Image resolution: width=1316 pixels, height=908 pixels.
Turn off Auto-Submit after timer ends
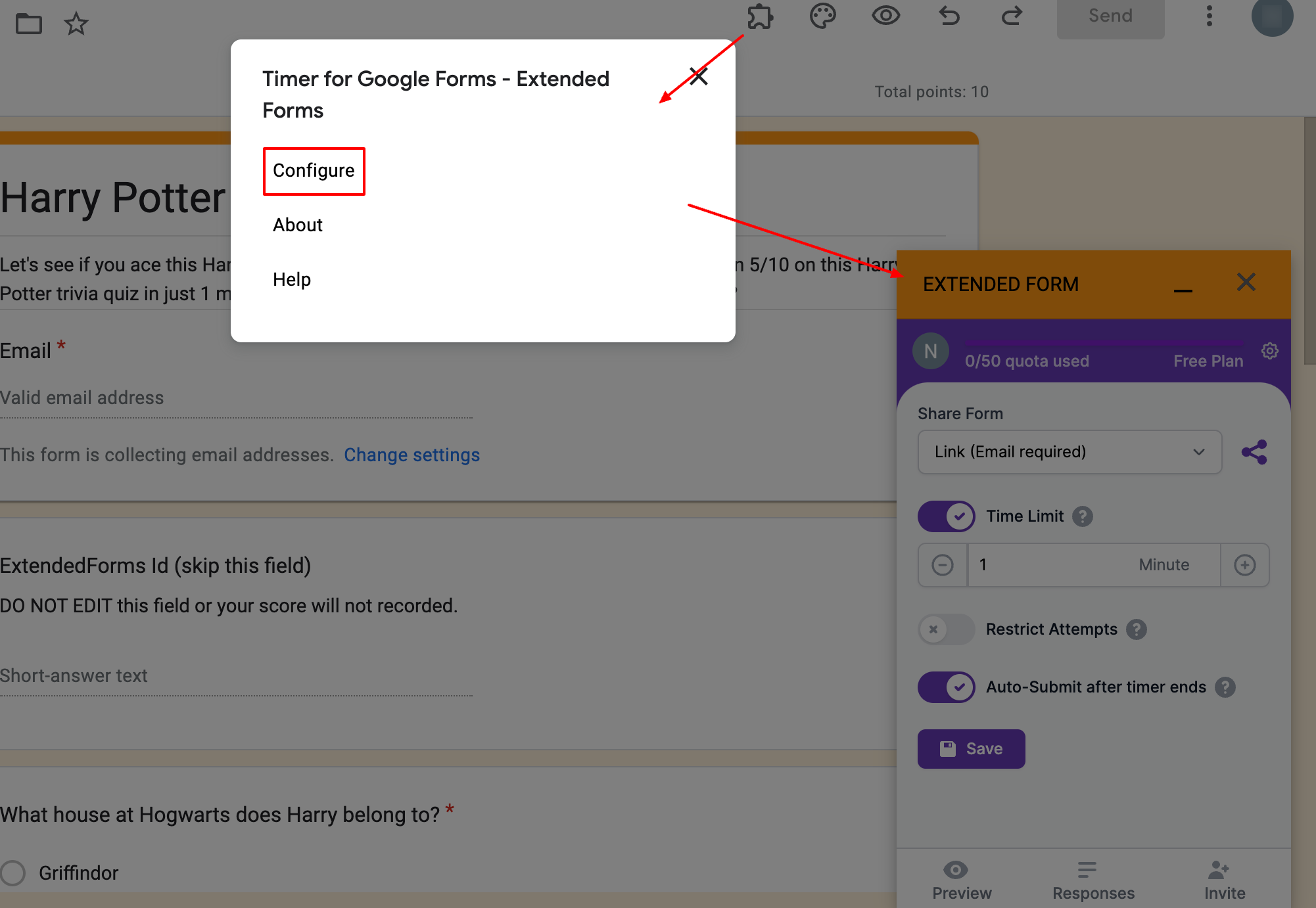coord(946,687)
